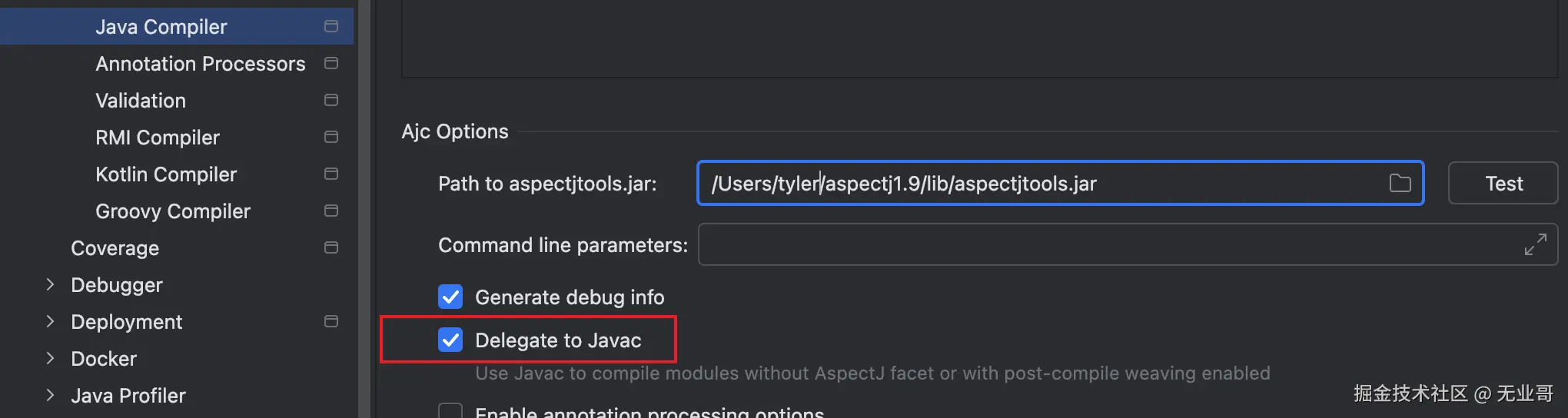Click the folder browse icon in path field

[x=1400, y=183]
